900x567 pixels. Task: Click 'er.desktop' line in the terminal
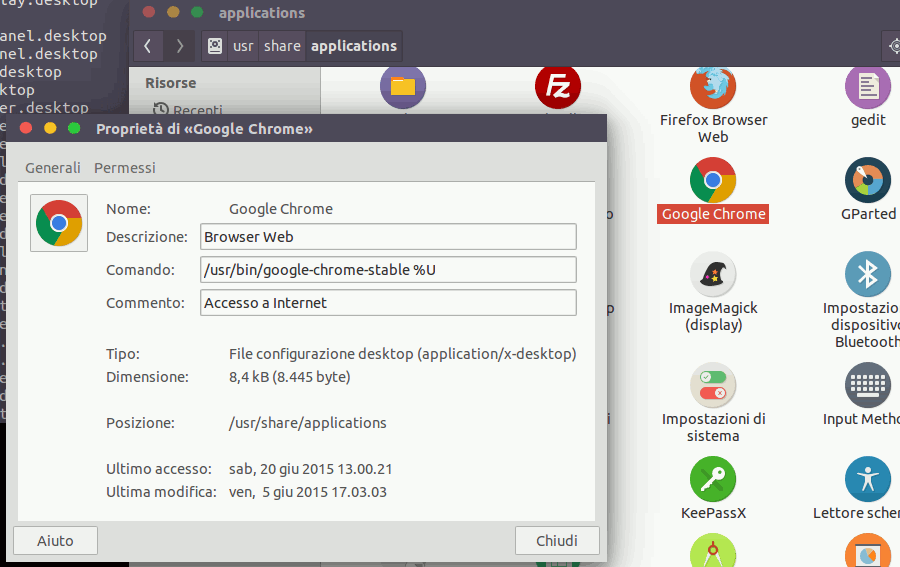[x=44, y=108]
